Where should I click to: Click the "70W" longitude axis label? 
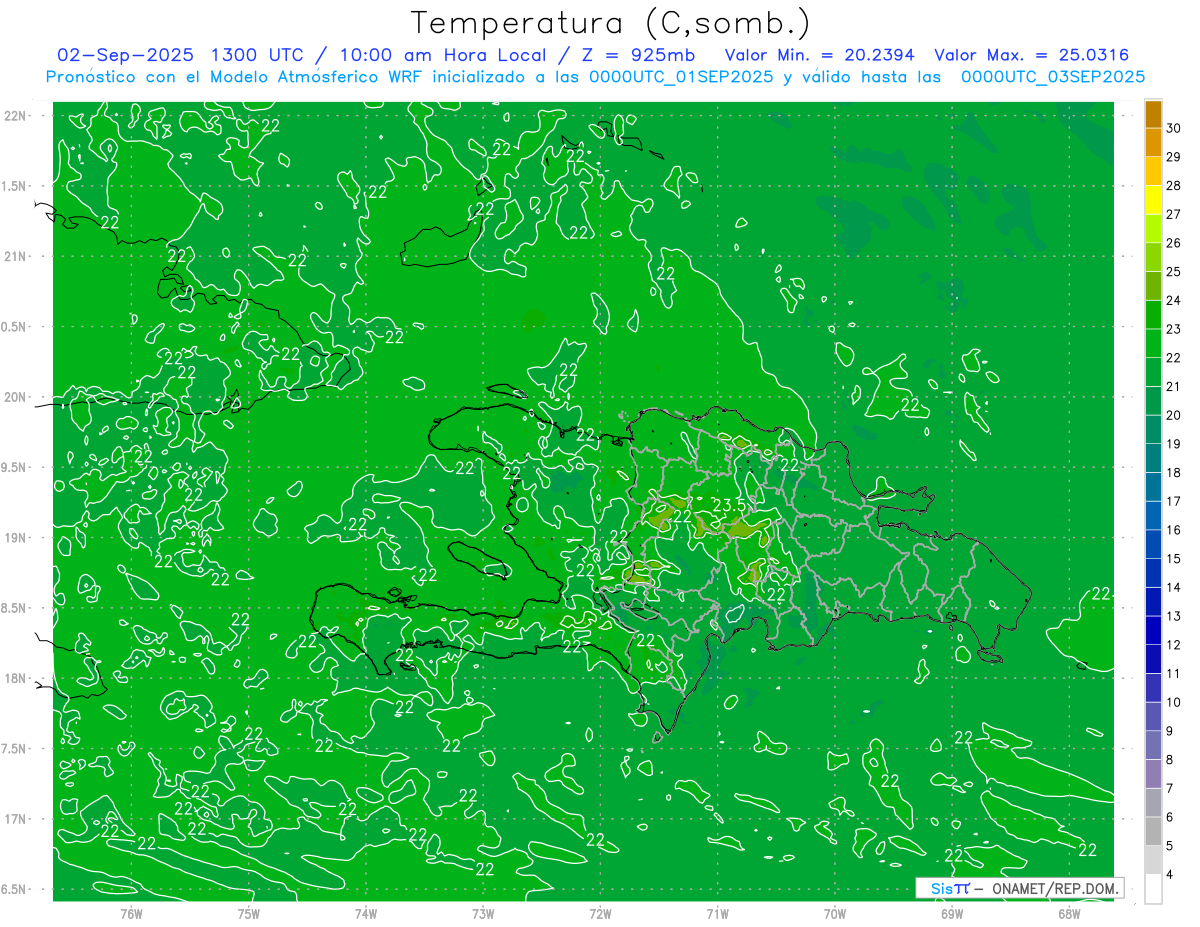pos(834,913)
